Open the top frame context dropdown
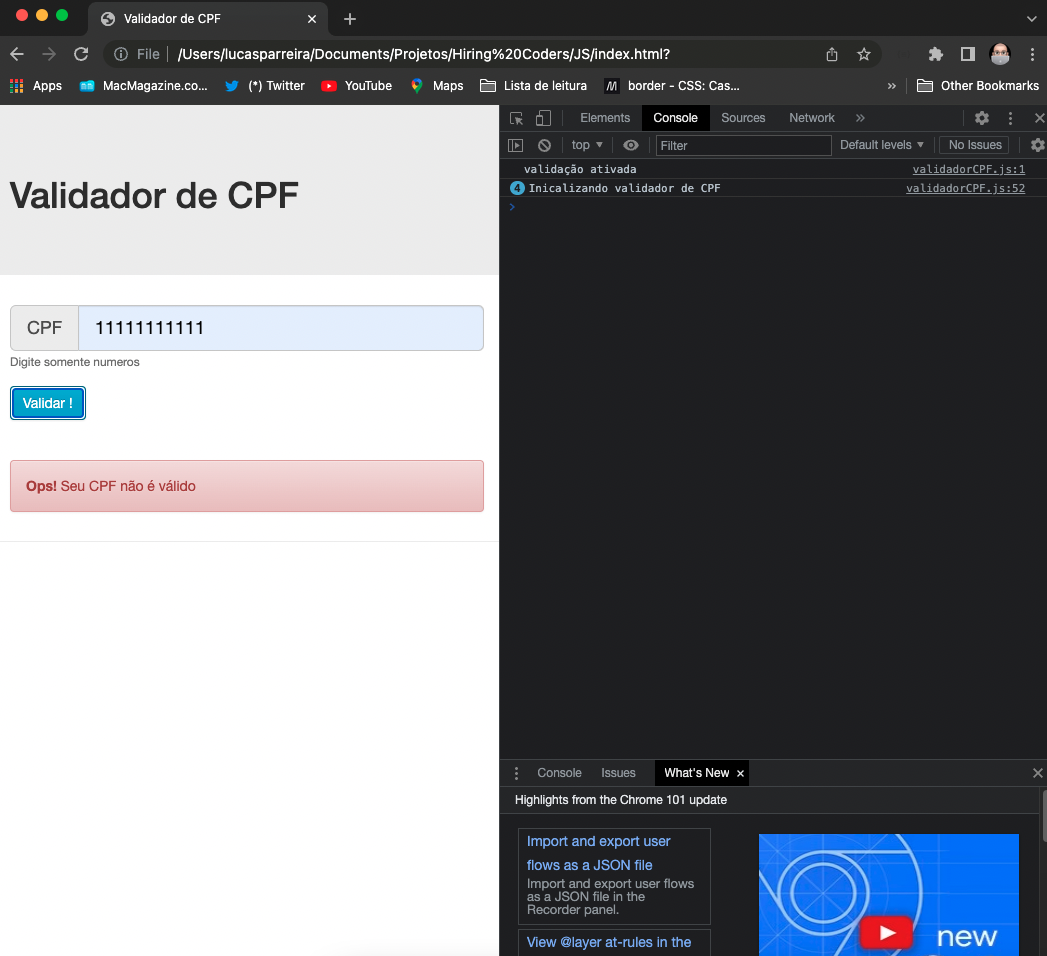The image size is (1047, 956). 586,145
